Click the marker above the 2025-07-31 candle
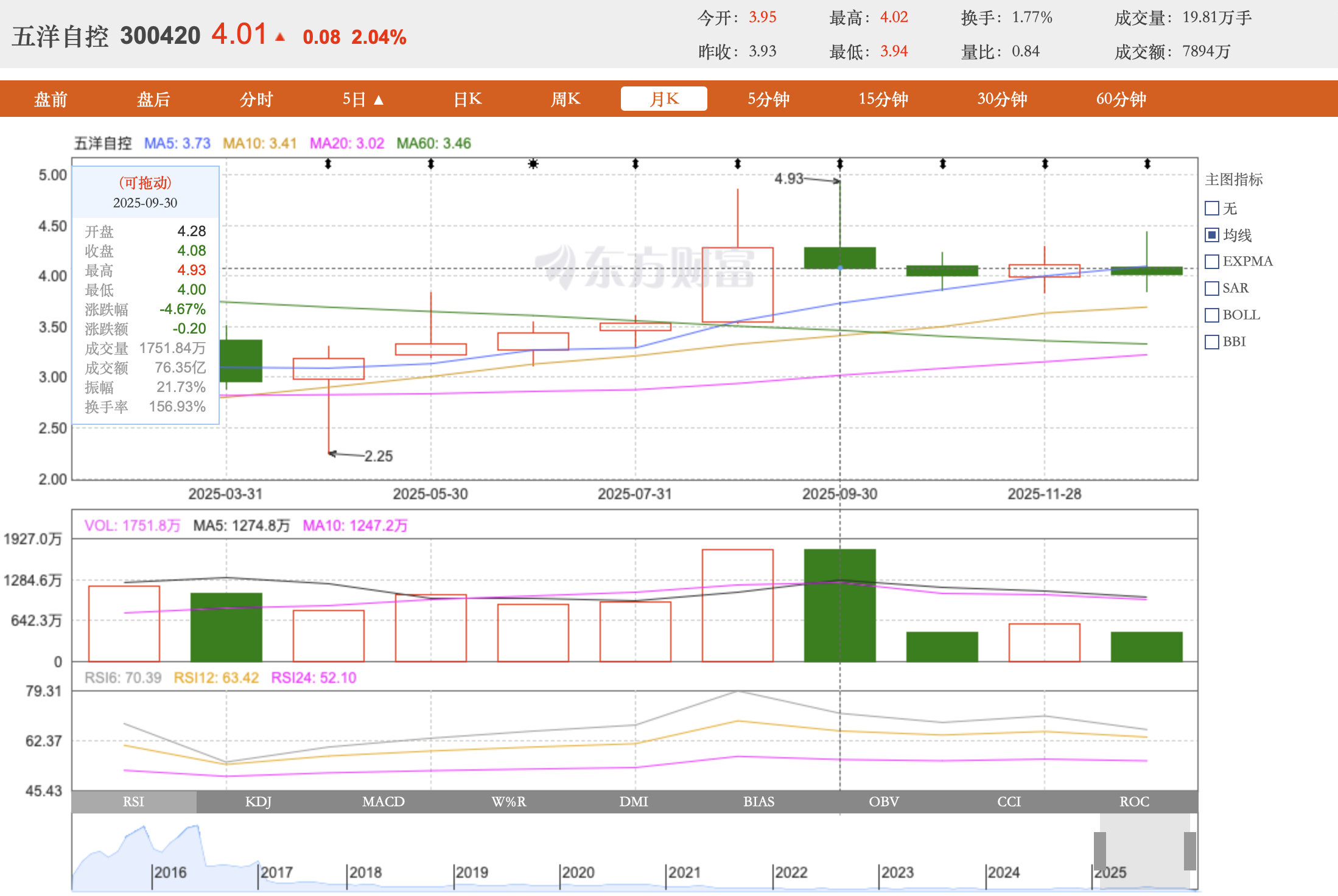This screenshot has height=896, width=1338. [636, 164]
